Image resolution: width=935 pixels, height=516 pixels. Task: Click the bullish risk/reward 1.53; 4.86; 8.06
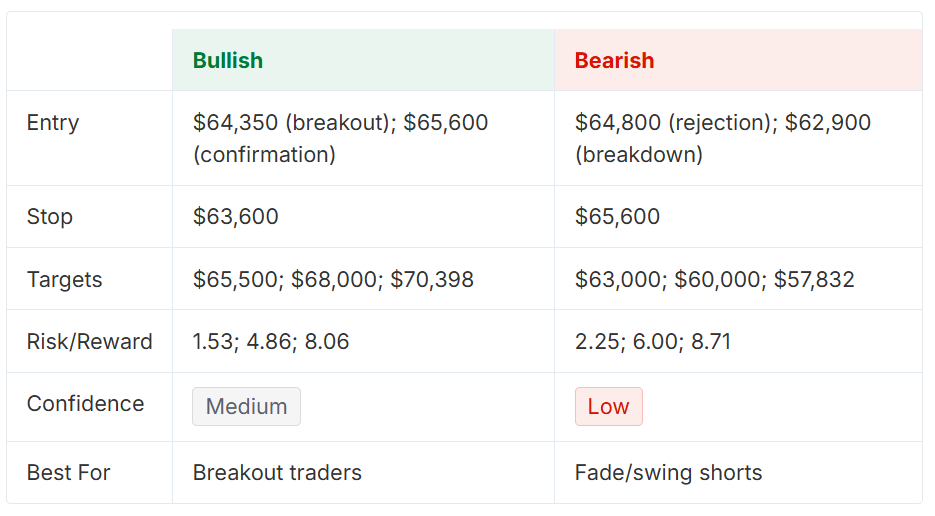271,341
